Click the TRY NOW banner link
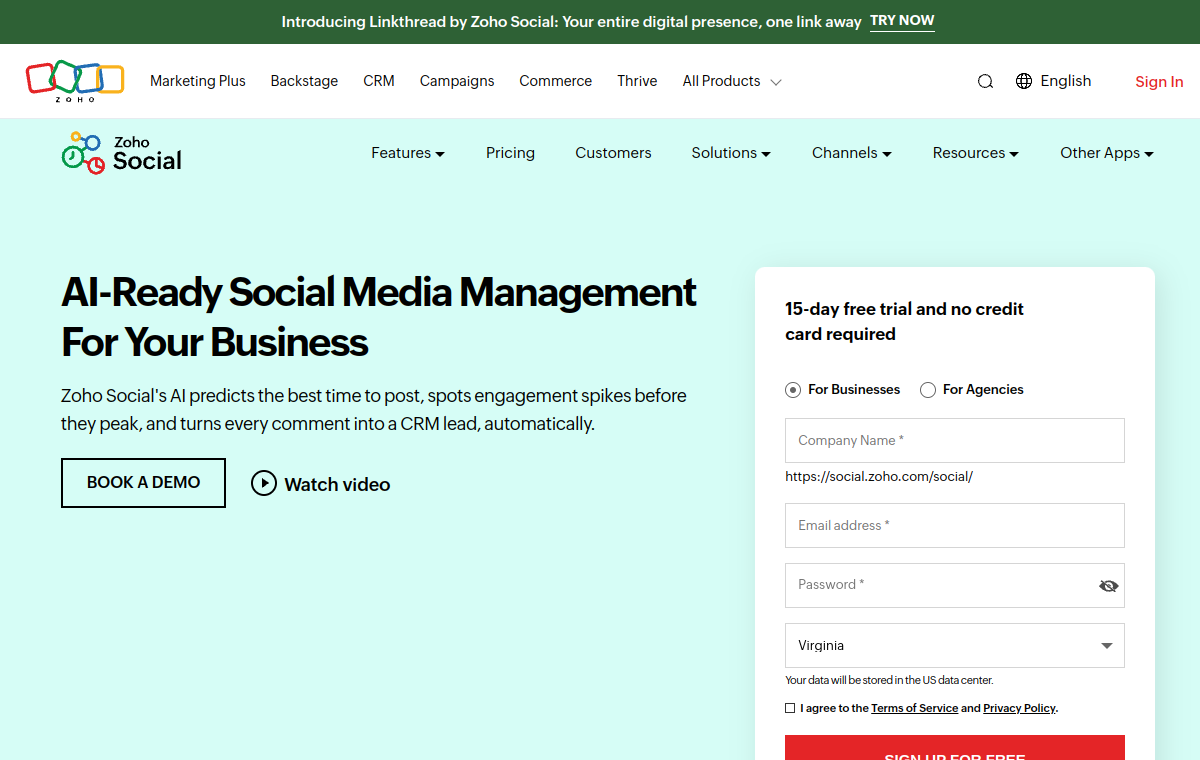1200x760 pixels. tap(902, 21)
